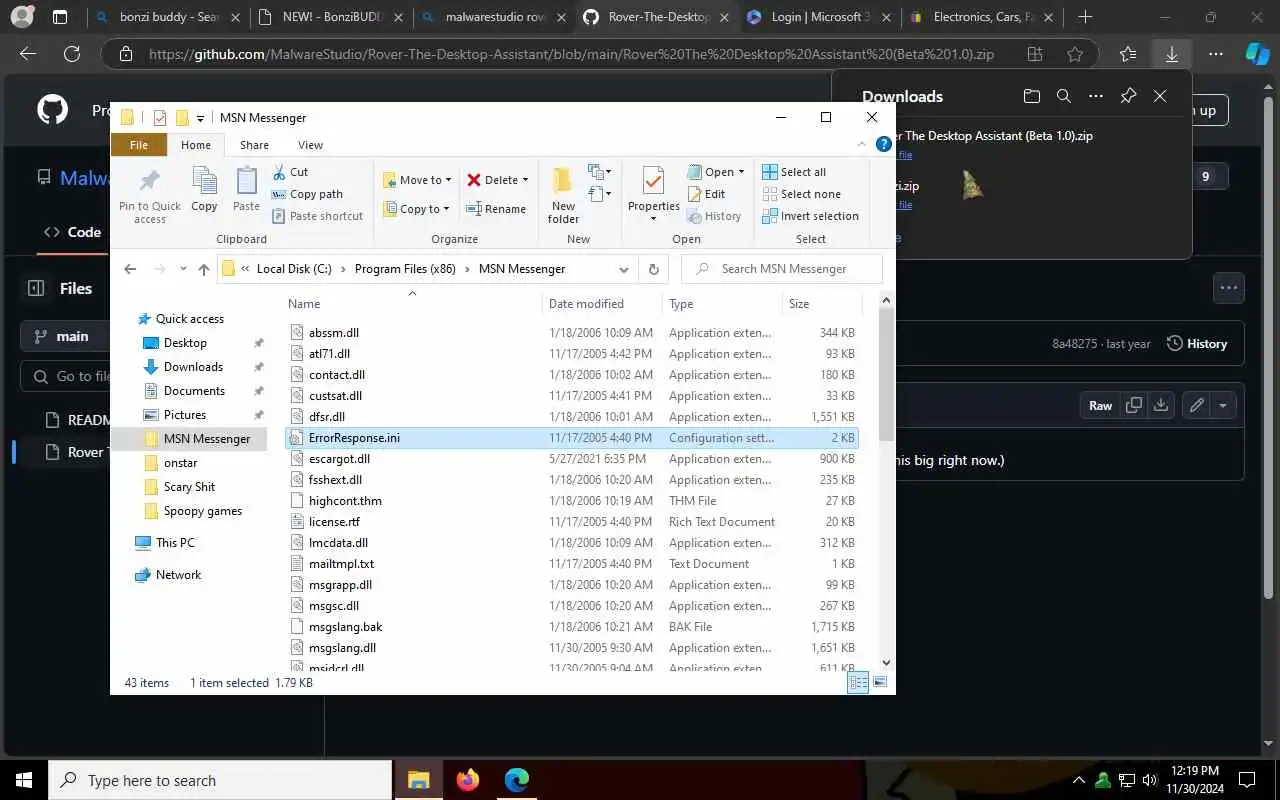The width and height of the screenshot is (1280, 800).
Task: Click the Copy ribbon icon
Action: coord(204,190)
